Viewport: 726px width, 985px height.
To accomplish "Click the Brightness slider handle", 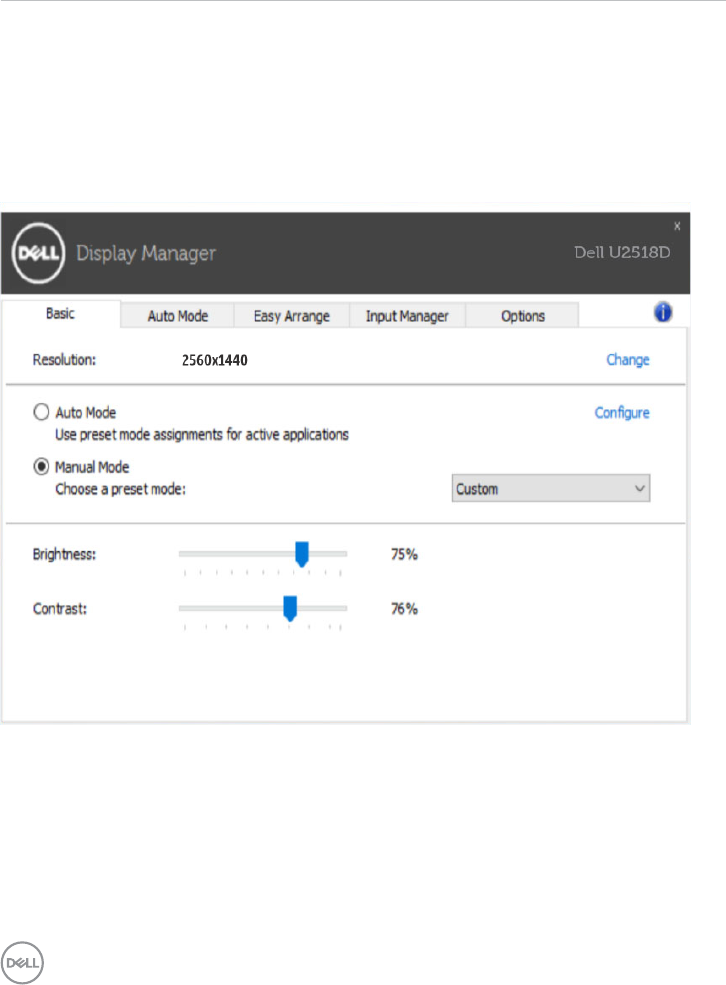I will 302,553.
